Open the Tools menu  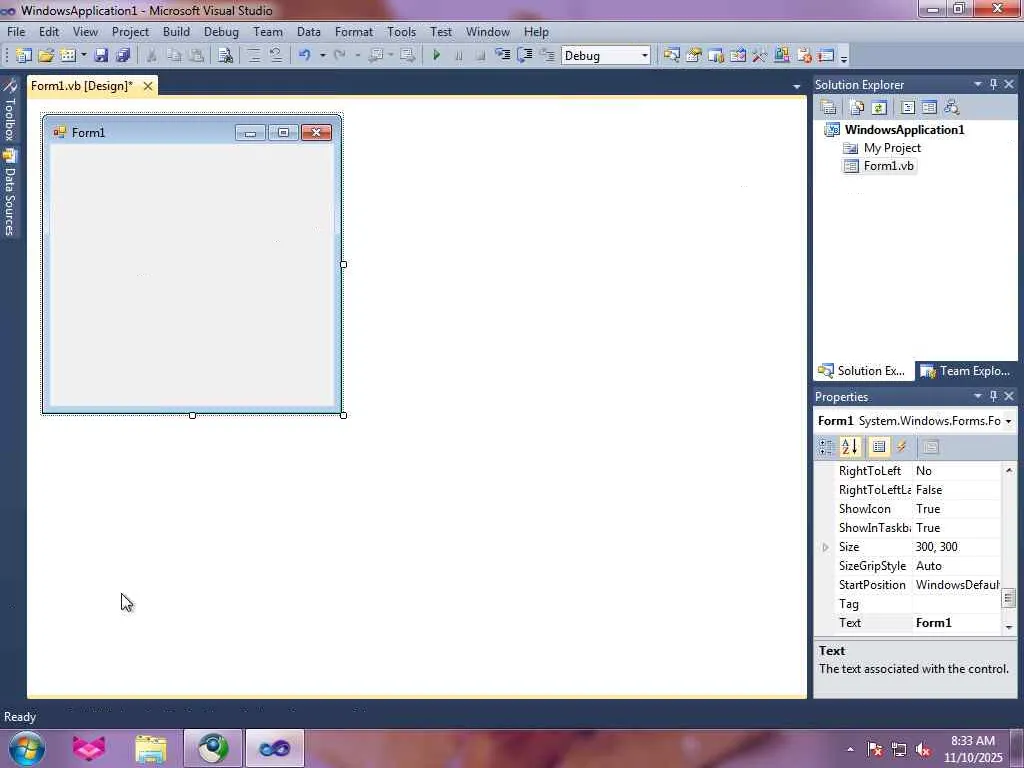click(x=401, y=32)
